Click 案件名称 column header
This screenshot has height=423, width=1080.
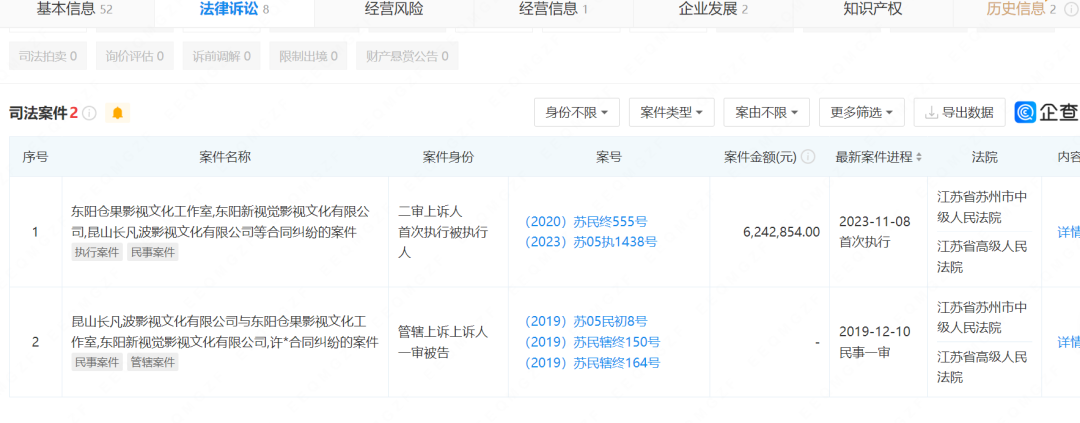click(225, 157)
